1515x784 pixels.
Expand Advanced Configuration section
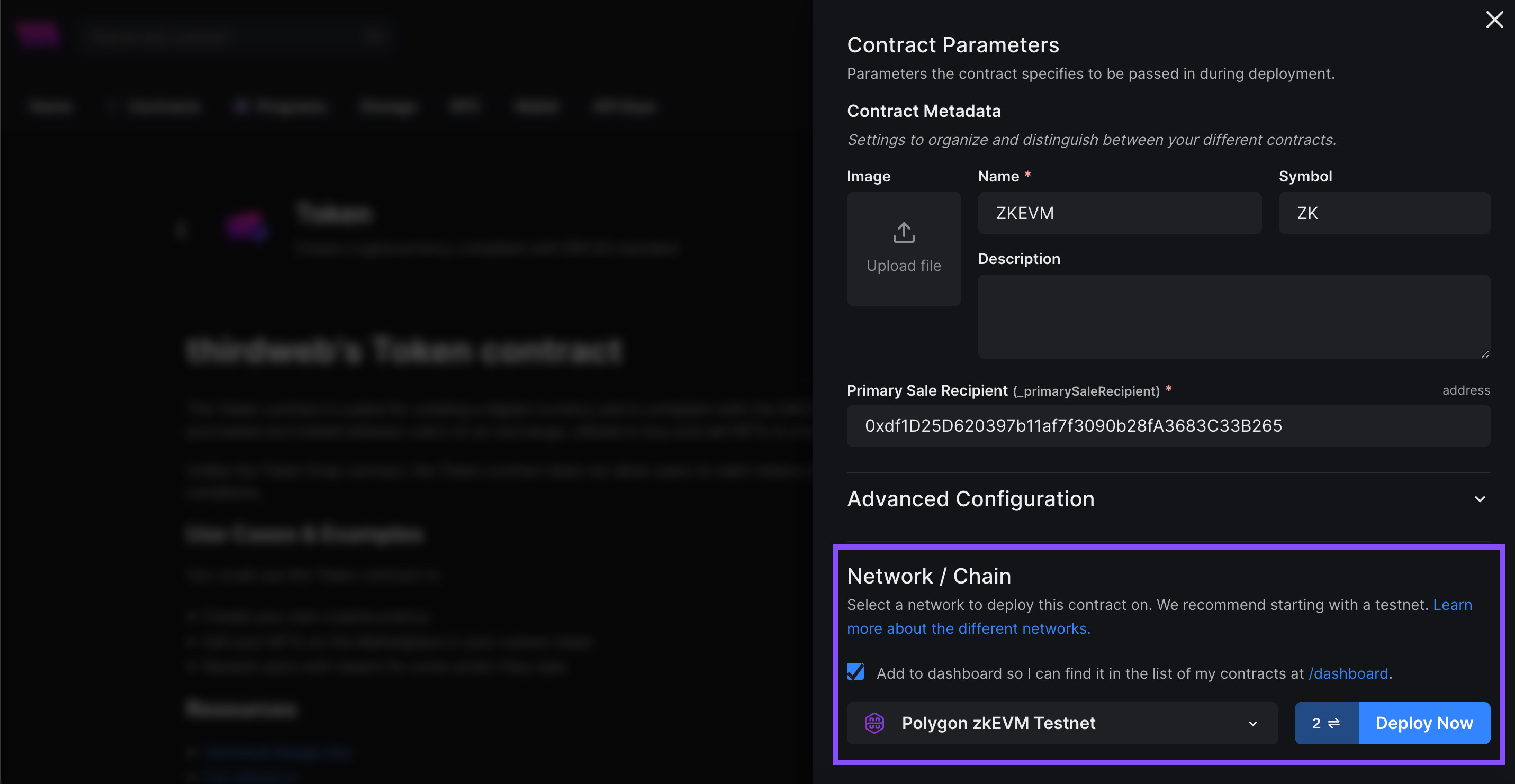point(1480,499)
